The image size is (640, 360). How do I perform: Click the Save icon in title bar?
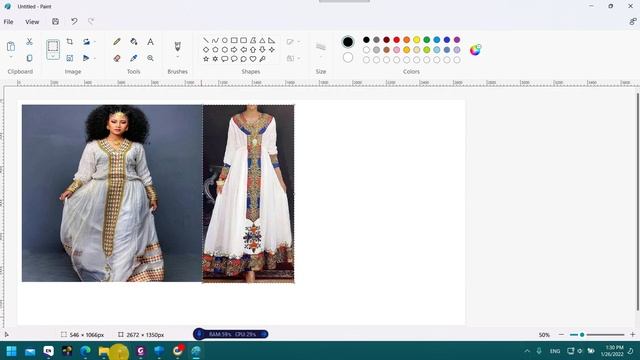coord(56,22)
